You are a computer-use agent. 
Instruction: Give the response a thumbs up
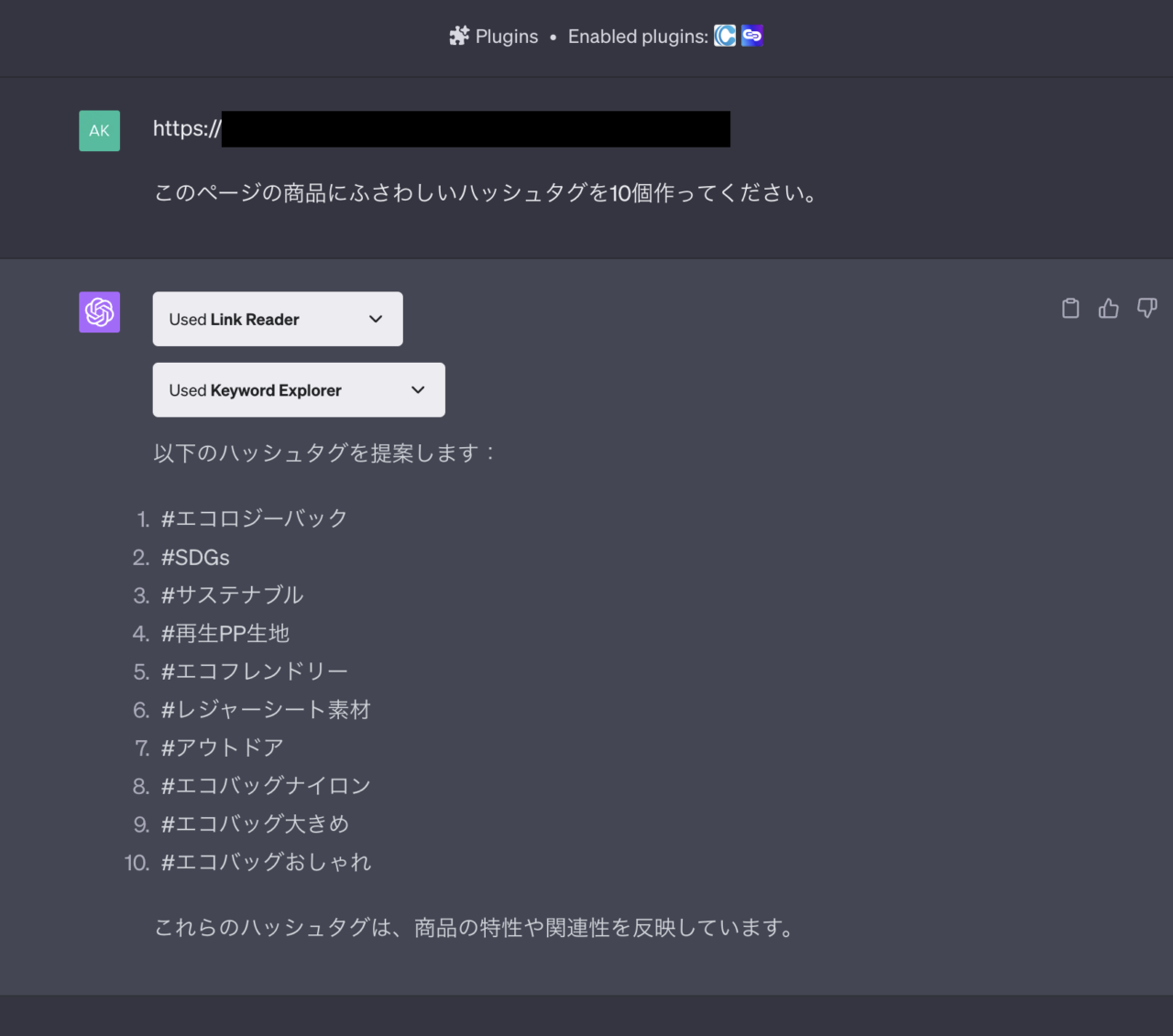1109,308
